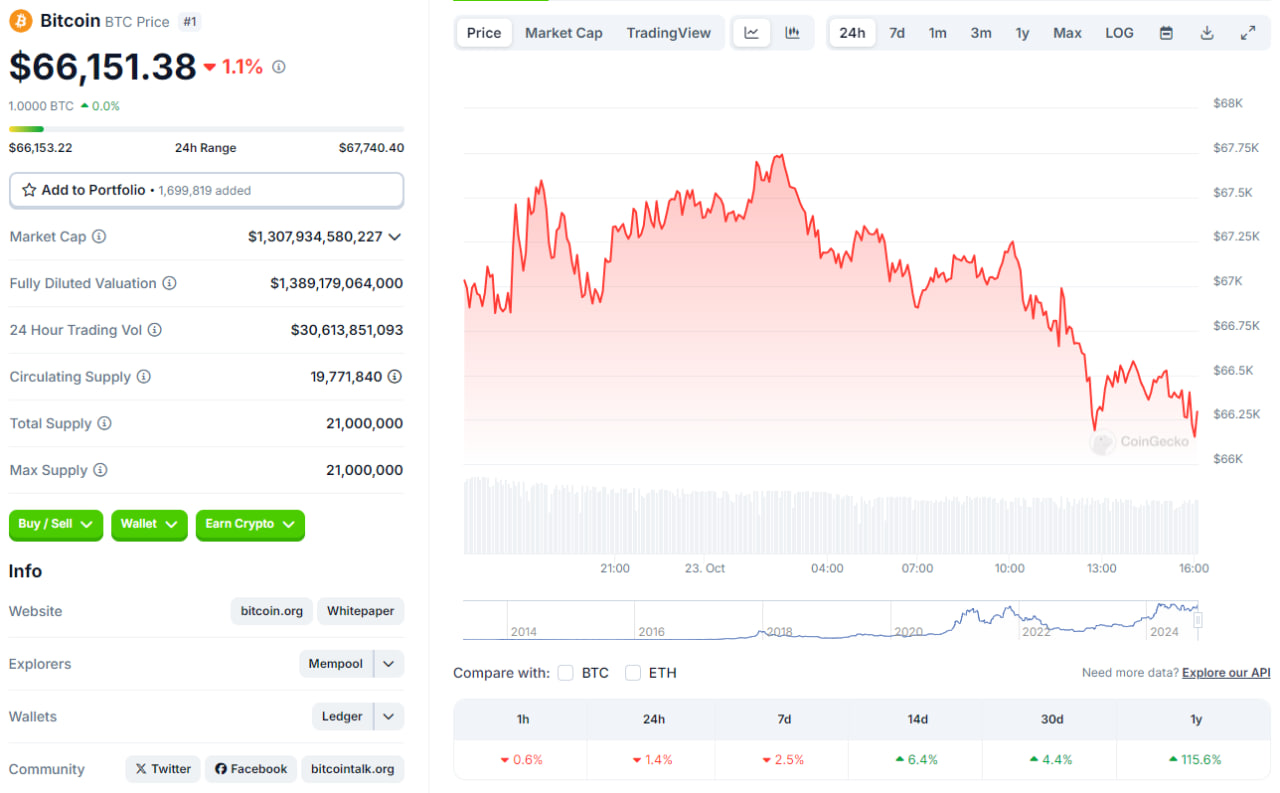Switch to line chart view icon
The height and width of the screenshot is (793, 1280).
pyautogui.click(x=751, y=33)
